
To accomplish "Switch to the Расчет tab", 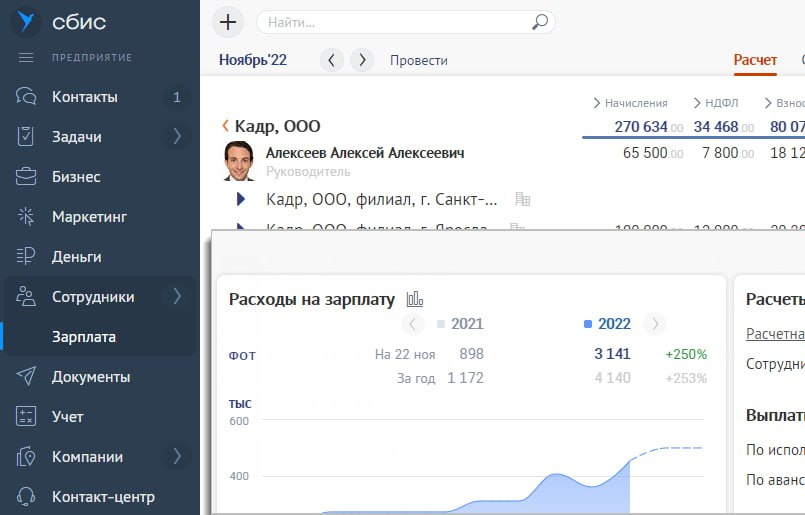I will click(755, 60).
